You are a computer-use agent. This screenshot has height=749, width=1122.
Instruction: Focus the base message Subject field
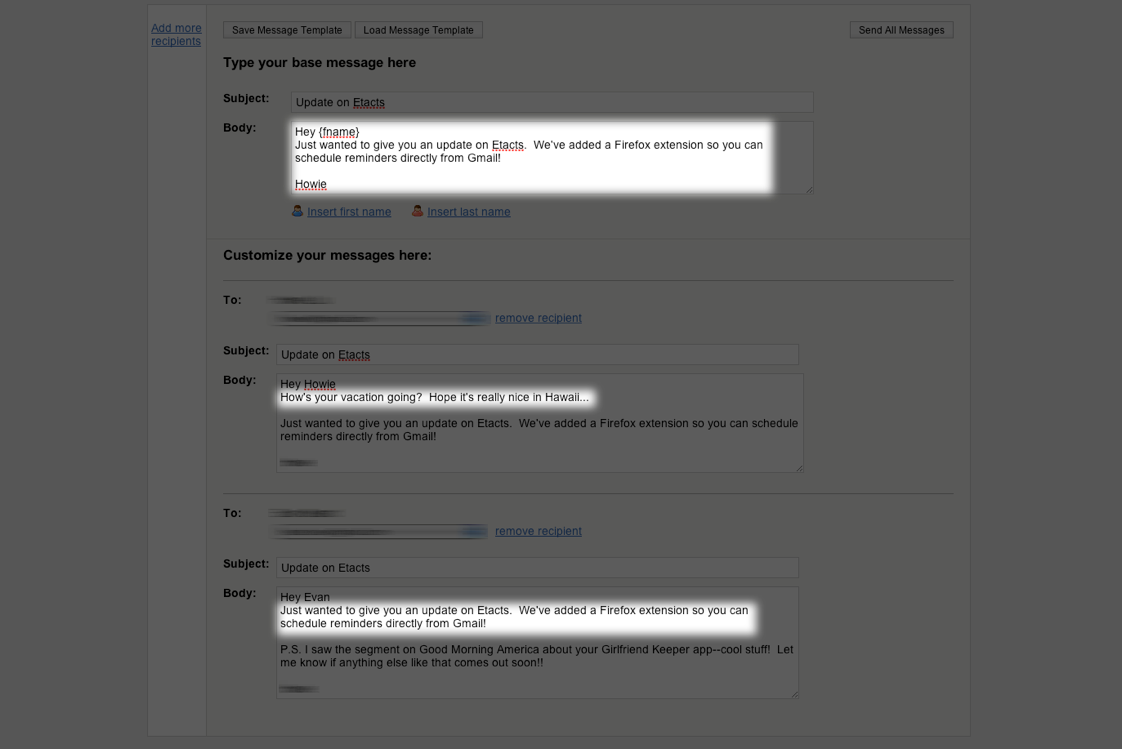click(x=552, y=102)
